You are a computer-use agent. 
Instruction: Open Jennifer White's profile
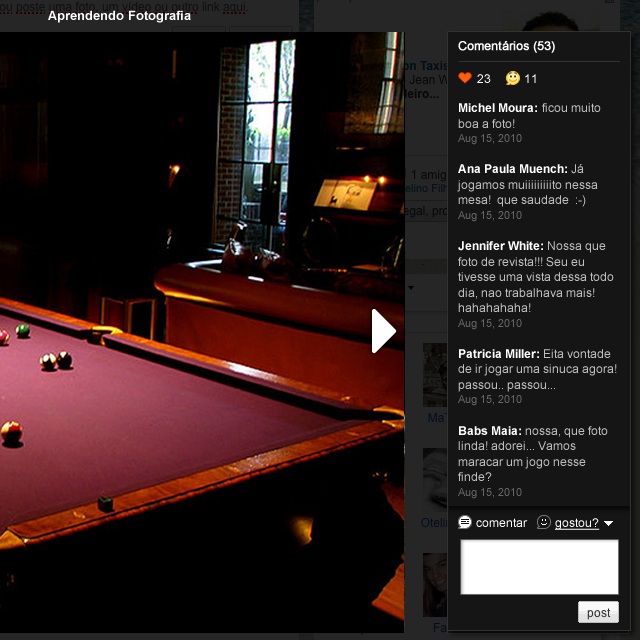[500, 245]
